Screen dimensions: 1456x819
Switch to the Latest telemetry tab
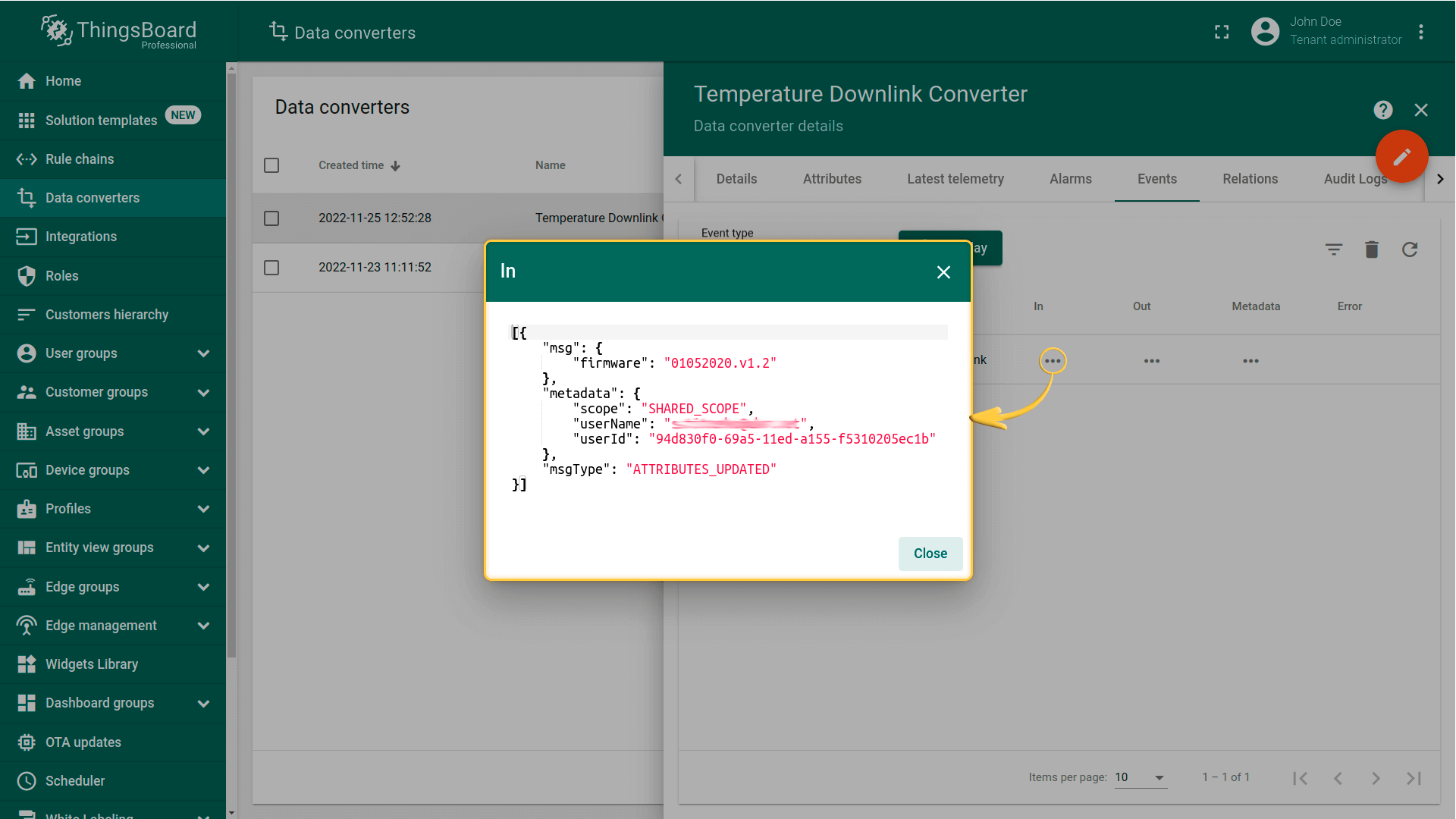(x=955, y=179)
